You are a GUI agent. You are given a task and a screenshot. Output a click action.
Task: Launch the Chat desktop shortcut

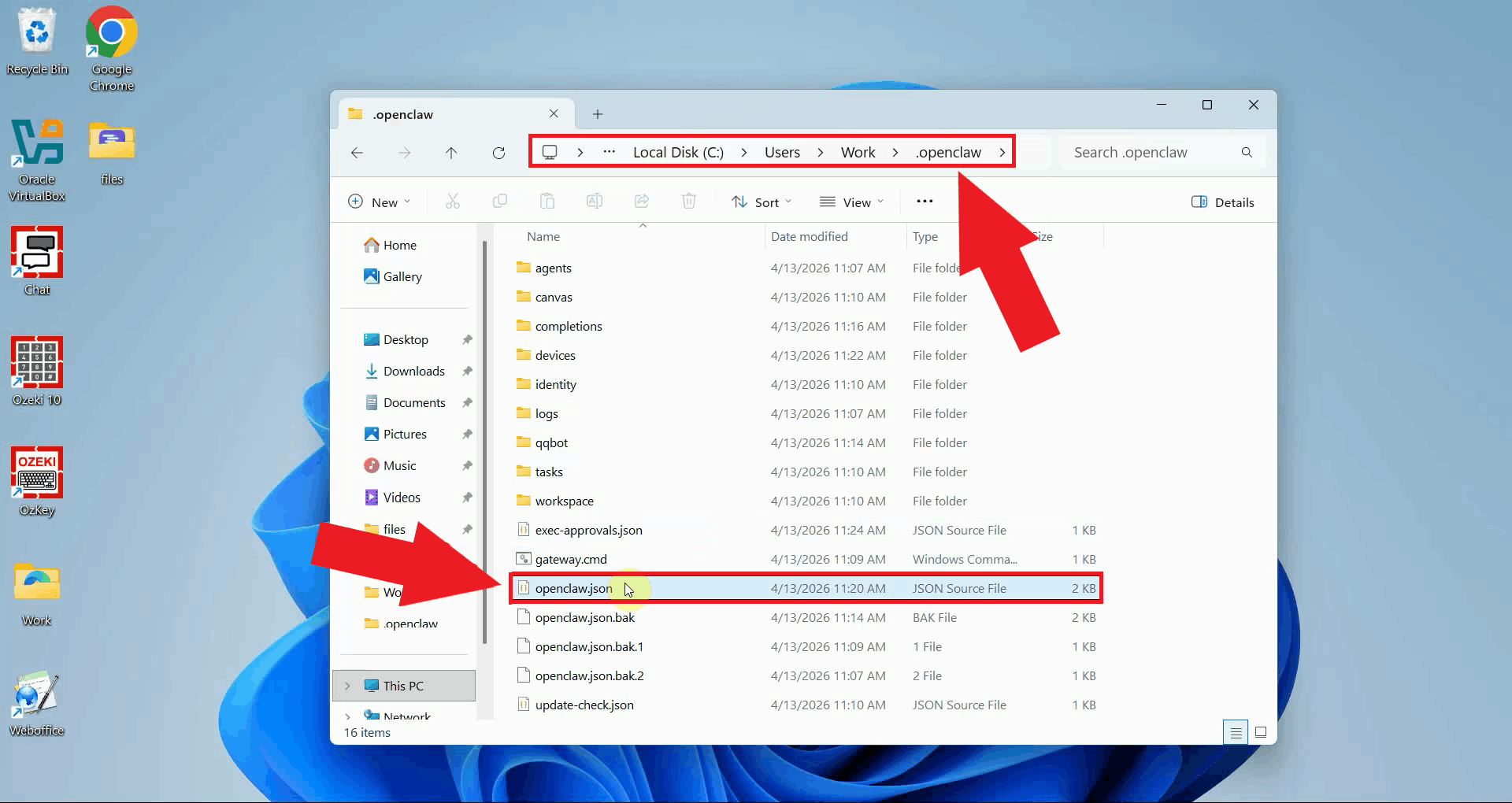pyautogui.click(x=37, y=261)
